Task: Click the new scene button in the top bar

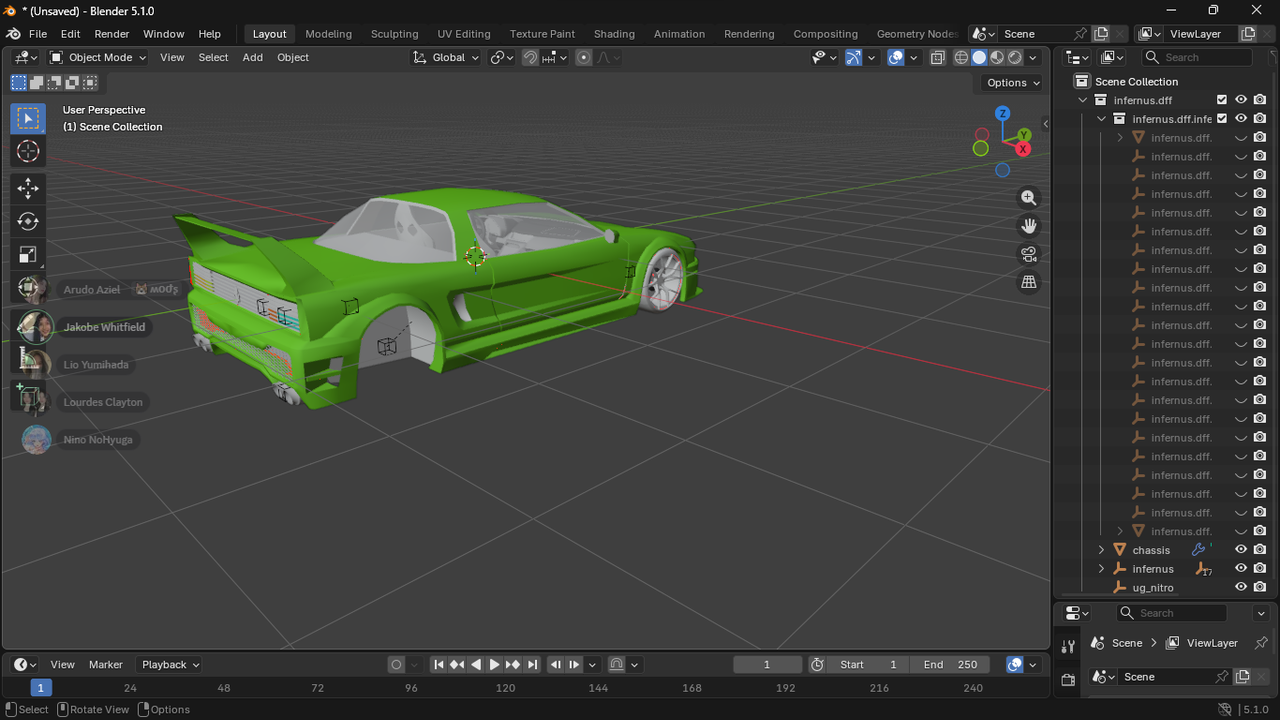Action: tap(1101, 34)
